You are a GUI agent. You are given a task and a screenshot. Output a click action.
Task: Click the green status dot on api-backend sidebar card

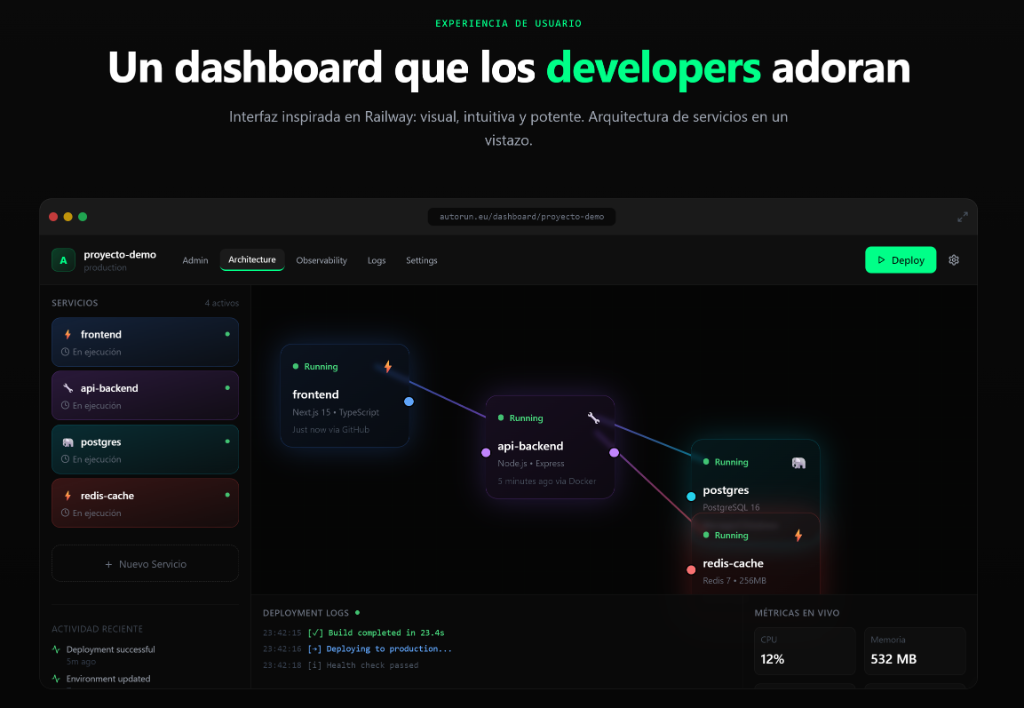227,387
